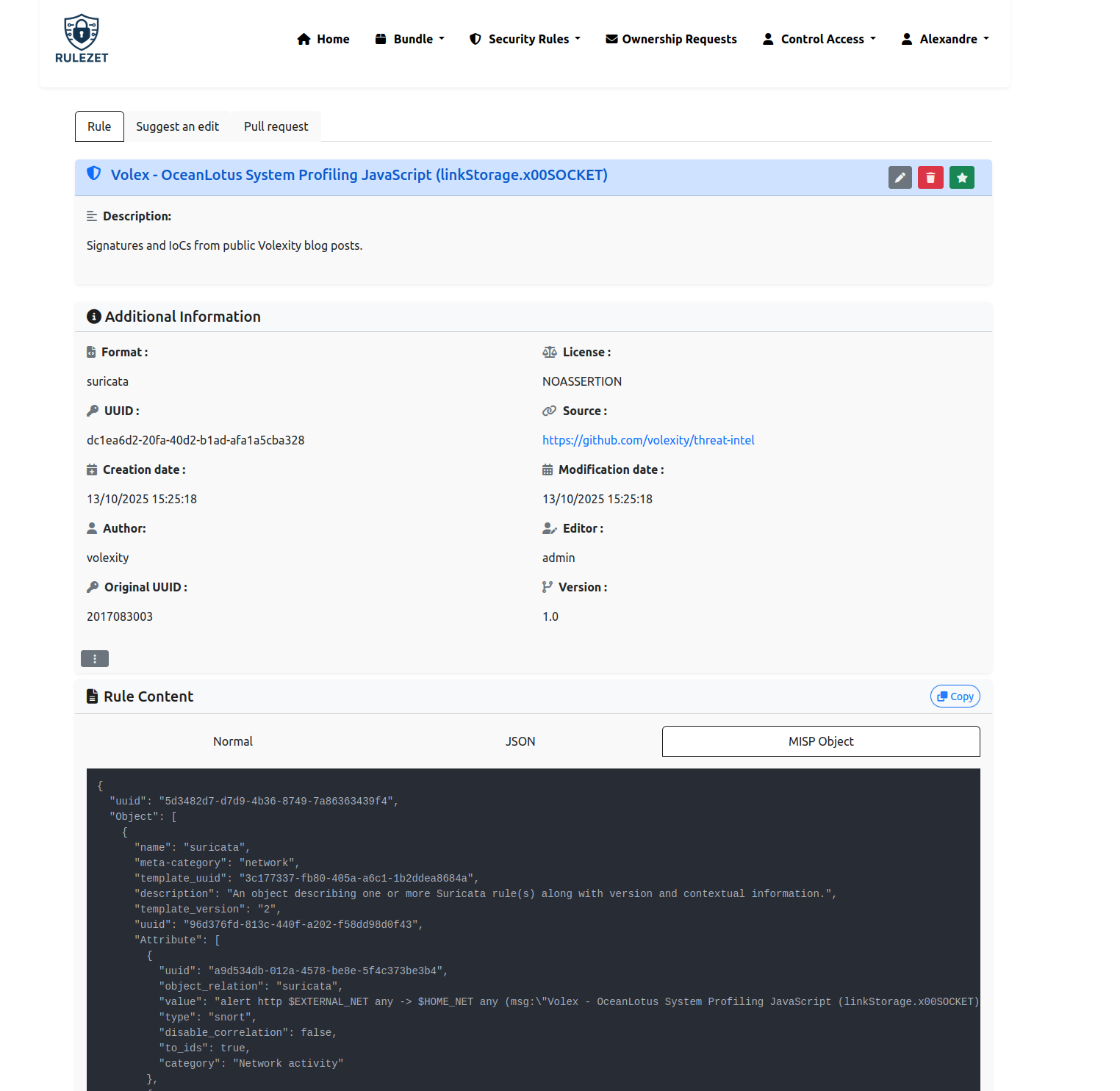Image resolution: width=1120 pixels, height=1091 pixels.
Task: Switch to the Pull request tab
Action: coord(276,126)
